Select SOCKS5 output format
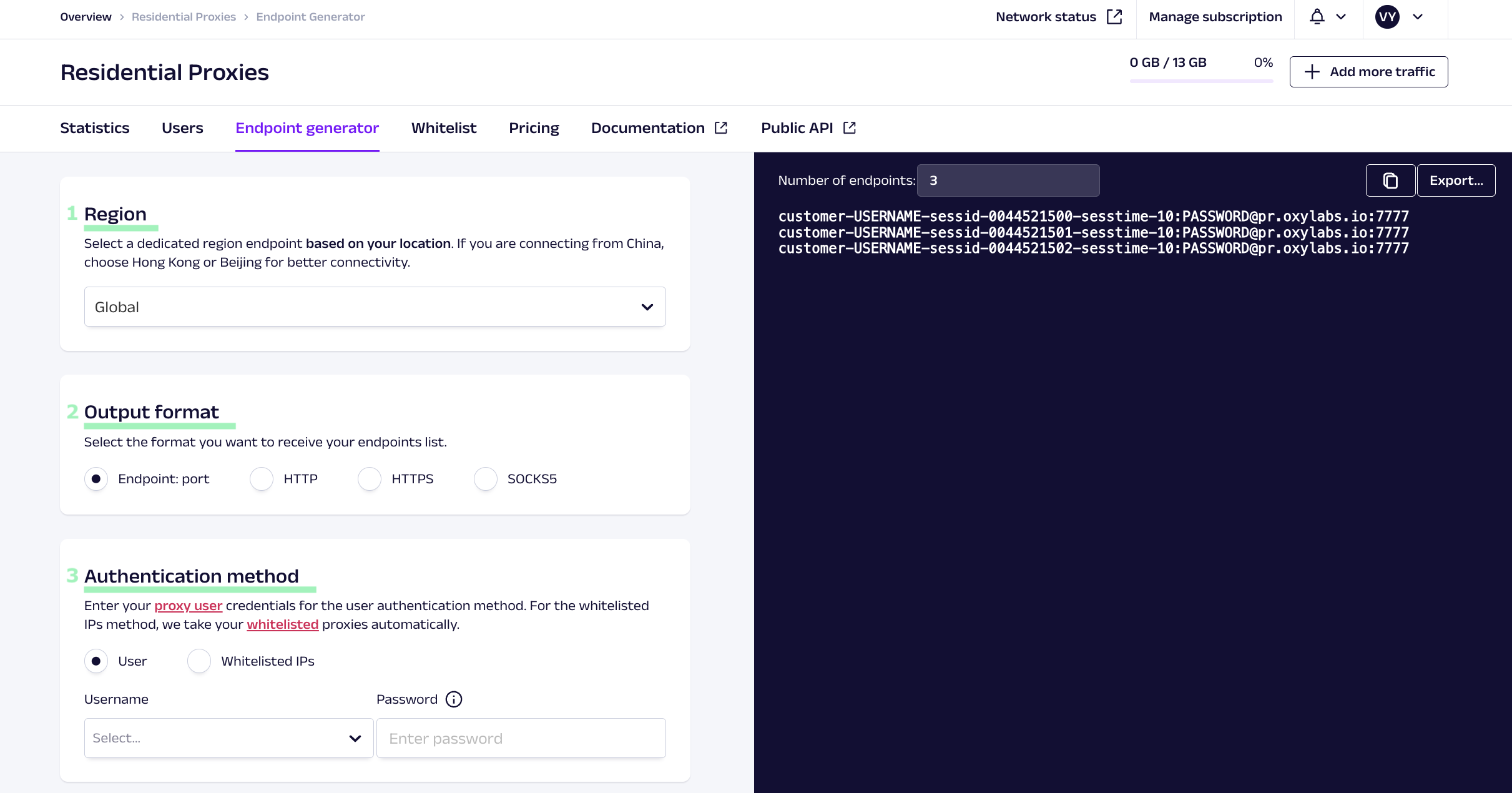Screen dimensions: 1512x793 (x=485, y=479)
